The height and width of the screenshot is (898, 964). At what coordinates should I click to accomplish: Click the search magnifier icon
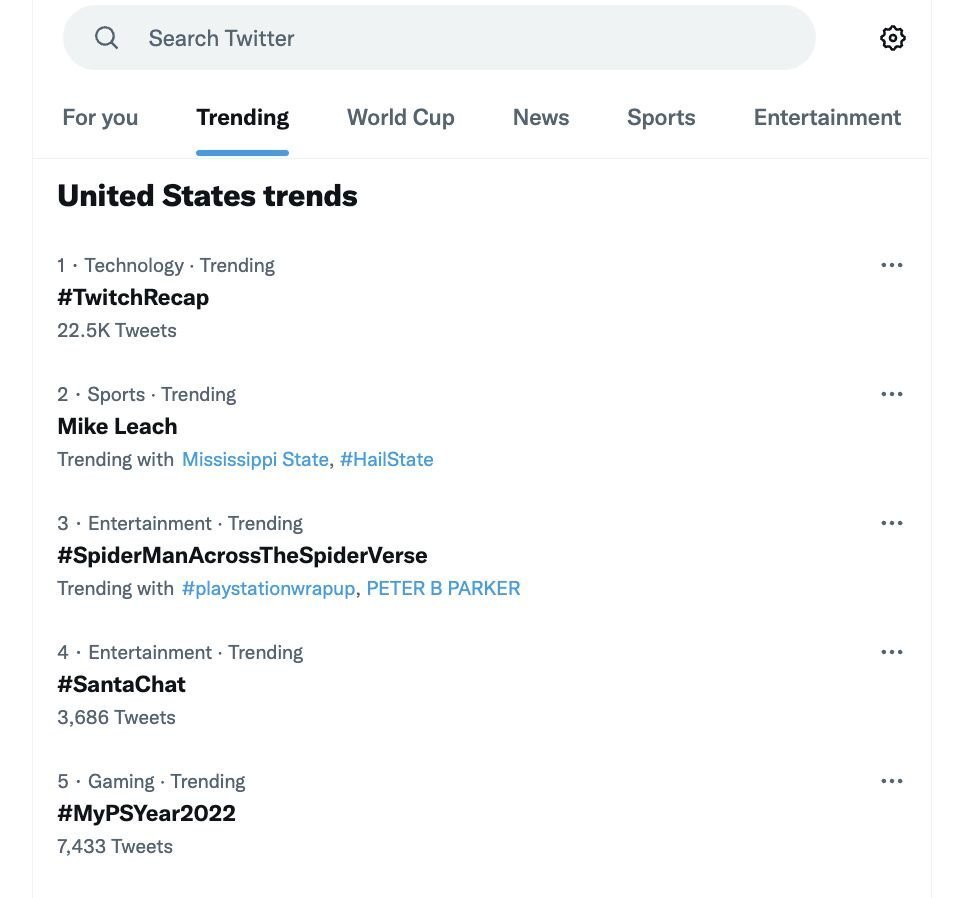click(106, 38)
